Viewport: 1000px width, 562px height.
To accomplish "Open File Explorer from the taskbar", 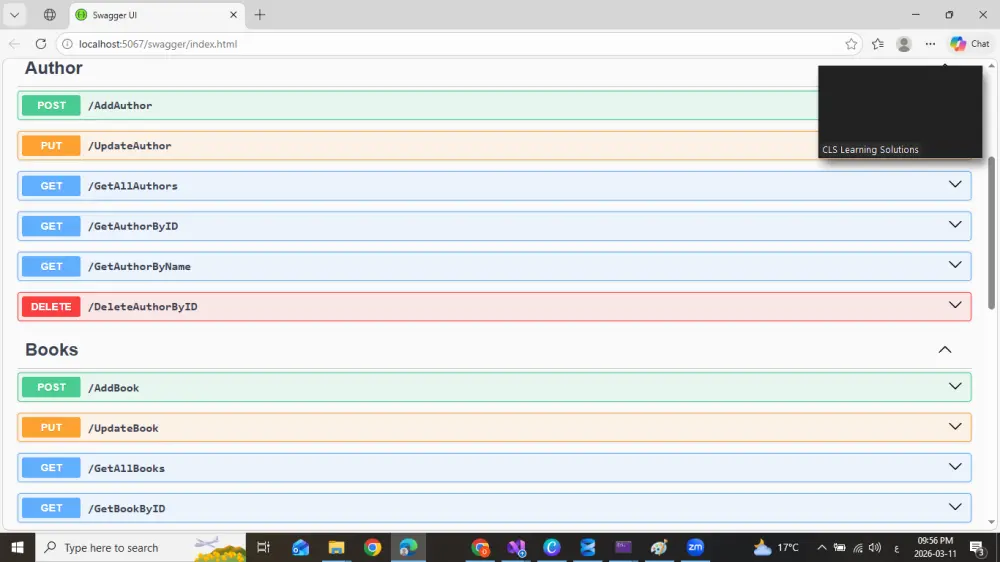I will tap(336, 547).
